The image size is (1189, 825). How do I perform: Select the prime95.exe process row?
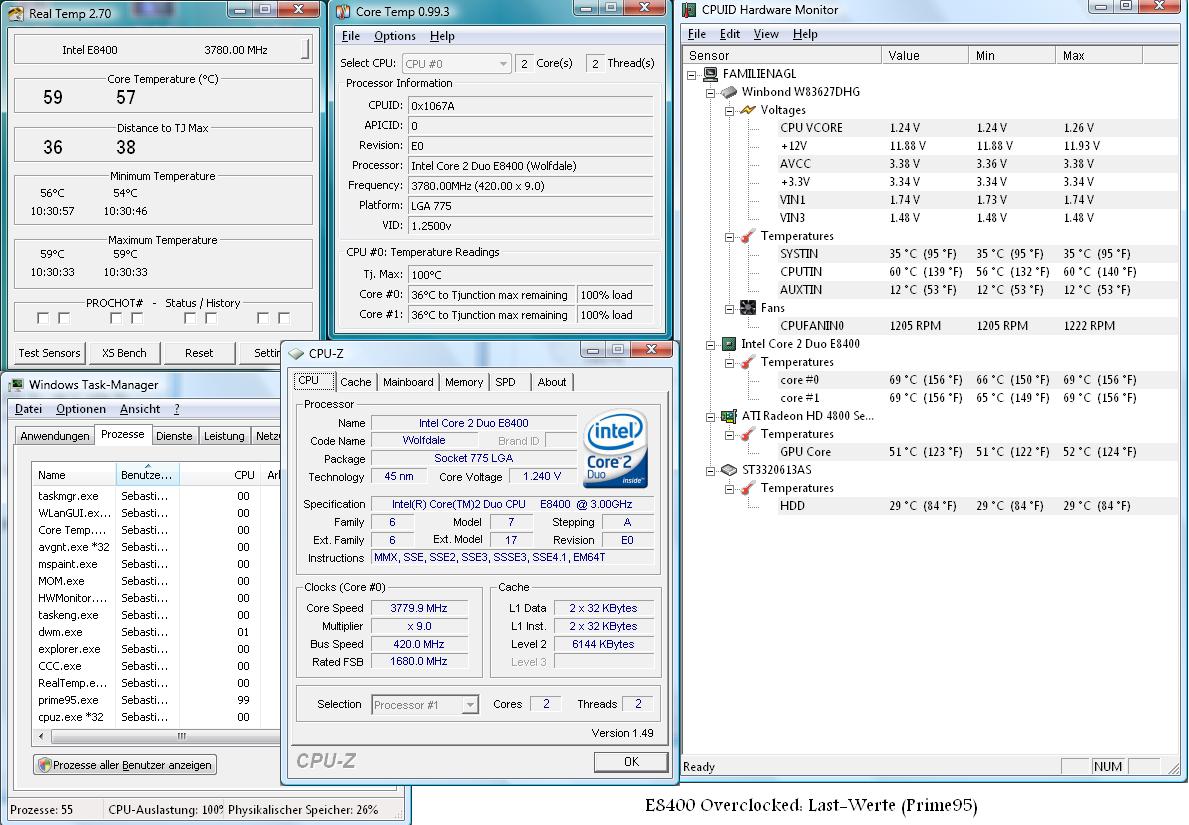(155, 700)
